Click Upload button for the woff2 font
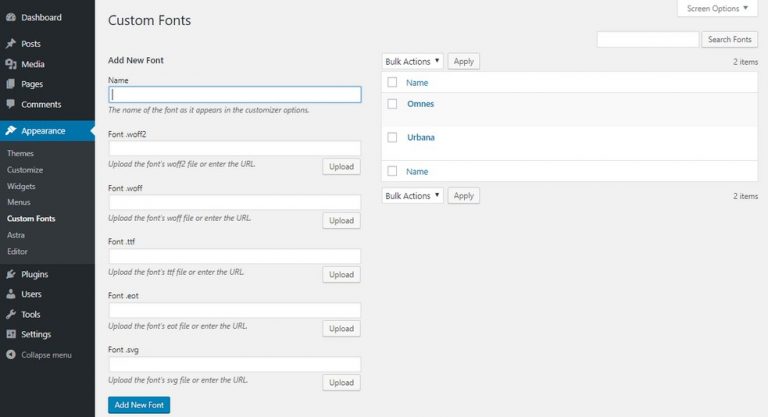768x417 pixels. (341, 166)
